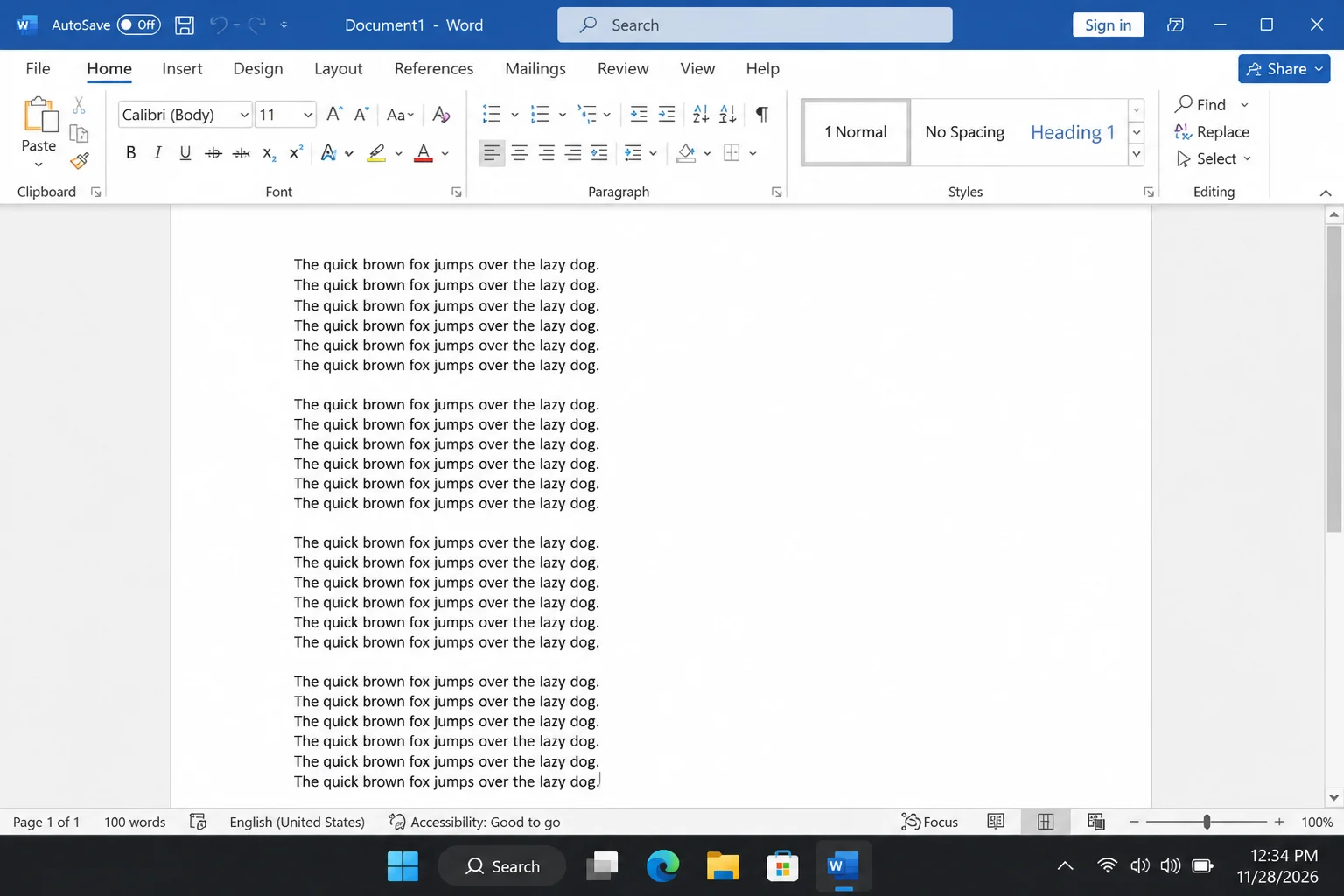Expand the Styles gallery More arrow

(x=1137, y=155)
